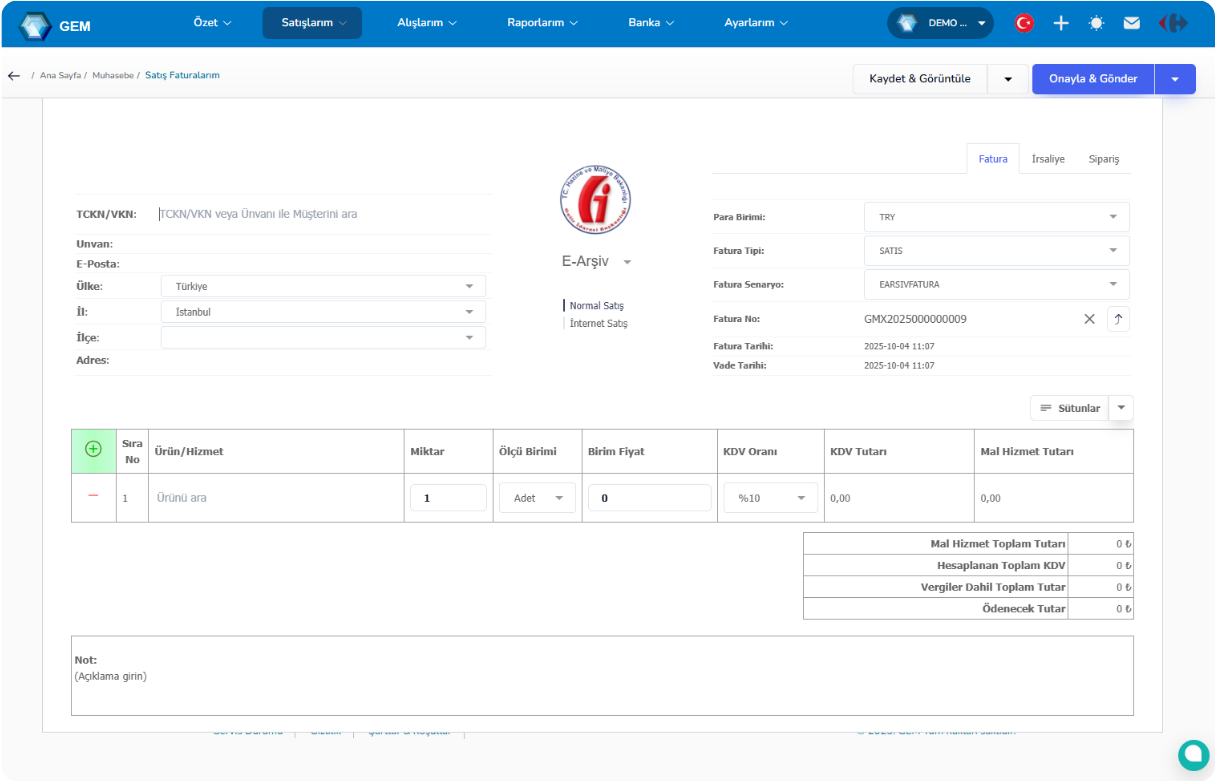
Task: Click the Not description text area
Action: [602, 676]
